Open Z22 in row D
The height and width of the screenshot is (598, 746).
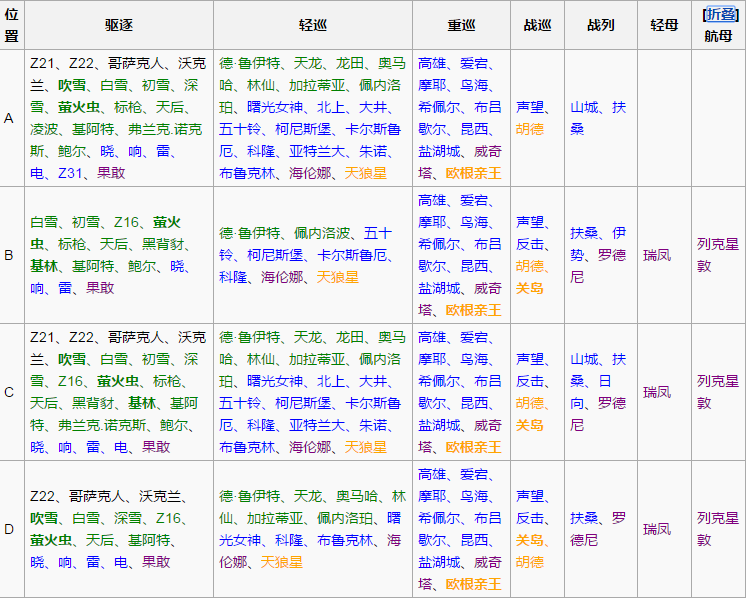tap(42, 496)
